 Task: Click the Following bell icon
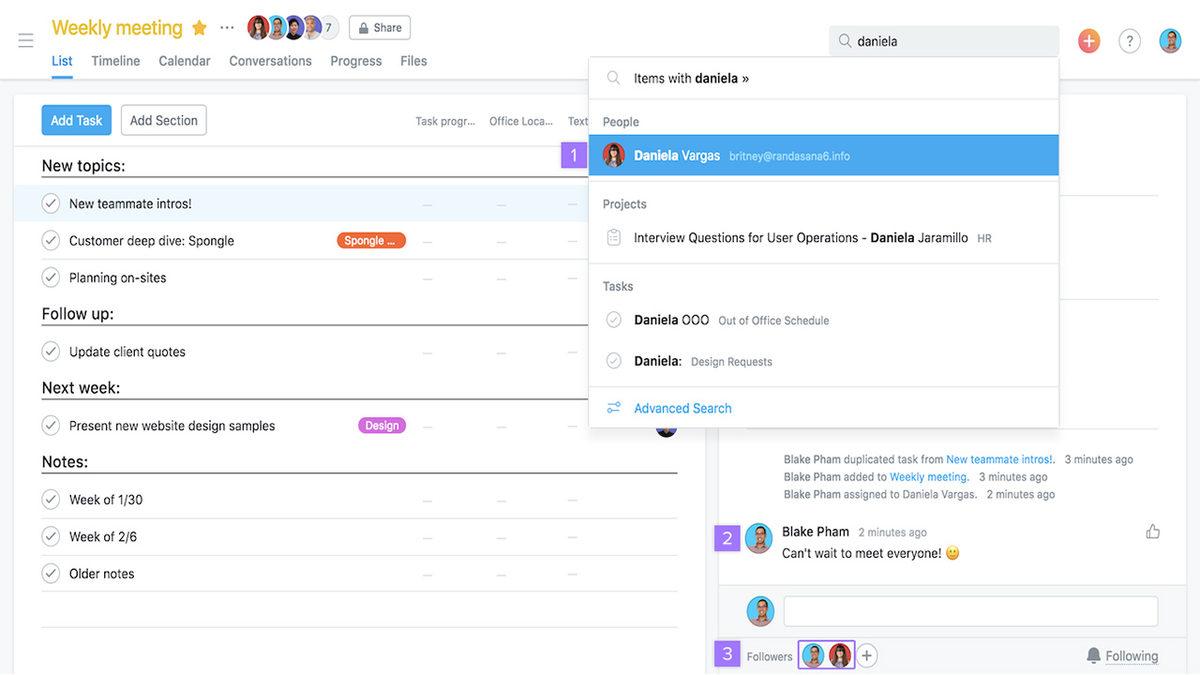pyautogui.click(x=1093, y=656)
